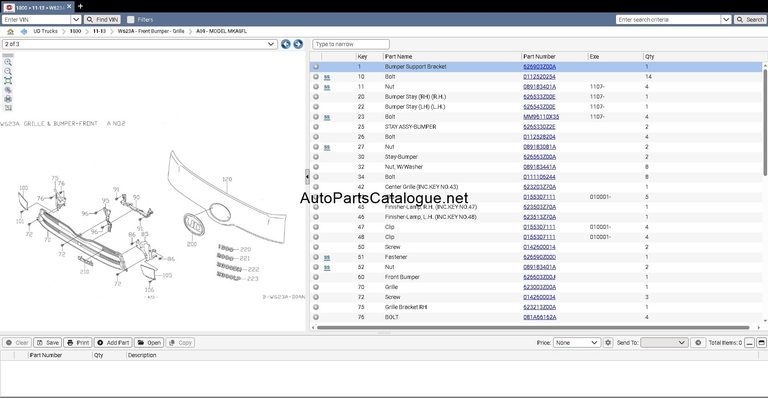Minimize the pick list panel
This screenshot has width=768, height=398.
750,343
